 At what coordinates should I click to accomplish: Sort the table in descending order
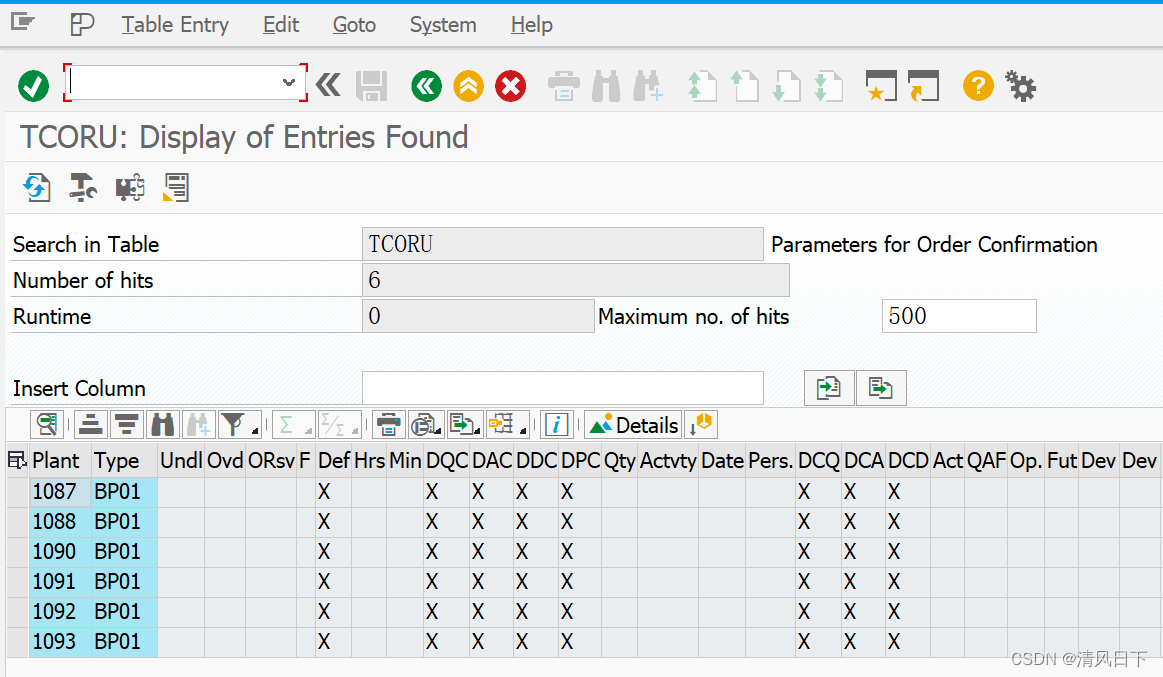pos(127,424)
